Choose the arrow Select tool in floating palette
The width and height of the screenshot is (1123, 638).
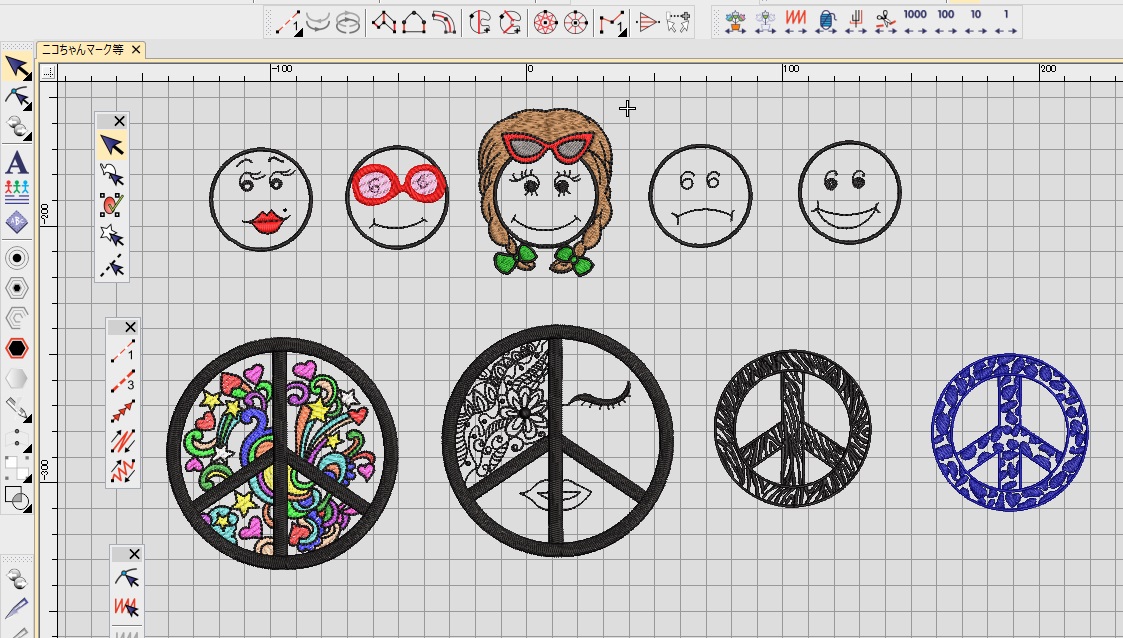112,145
